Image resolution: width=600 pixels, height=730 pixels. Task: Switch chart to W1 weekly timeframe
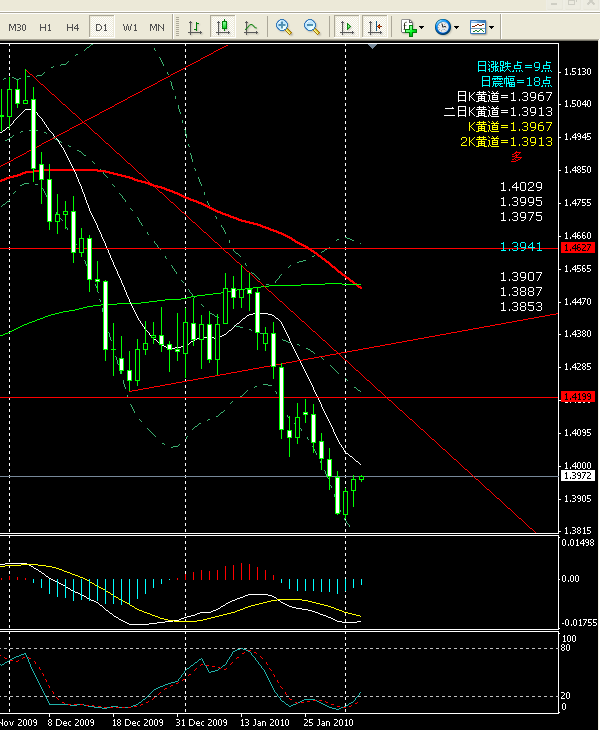tap(130, 27)
